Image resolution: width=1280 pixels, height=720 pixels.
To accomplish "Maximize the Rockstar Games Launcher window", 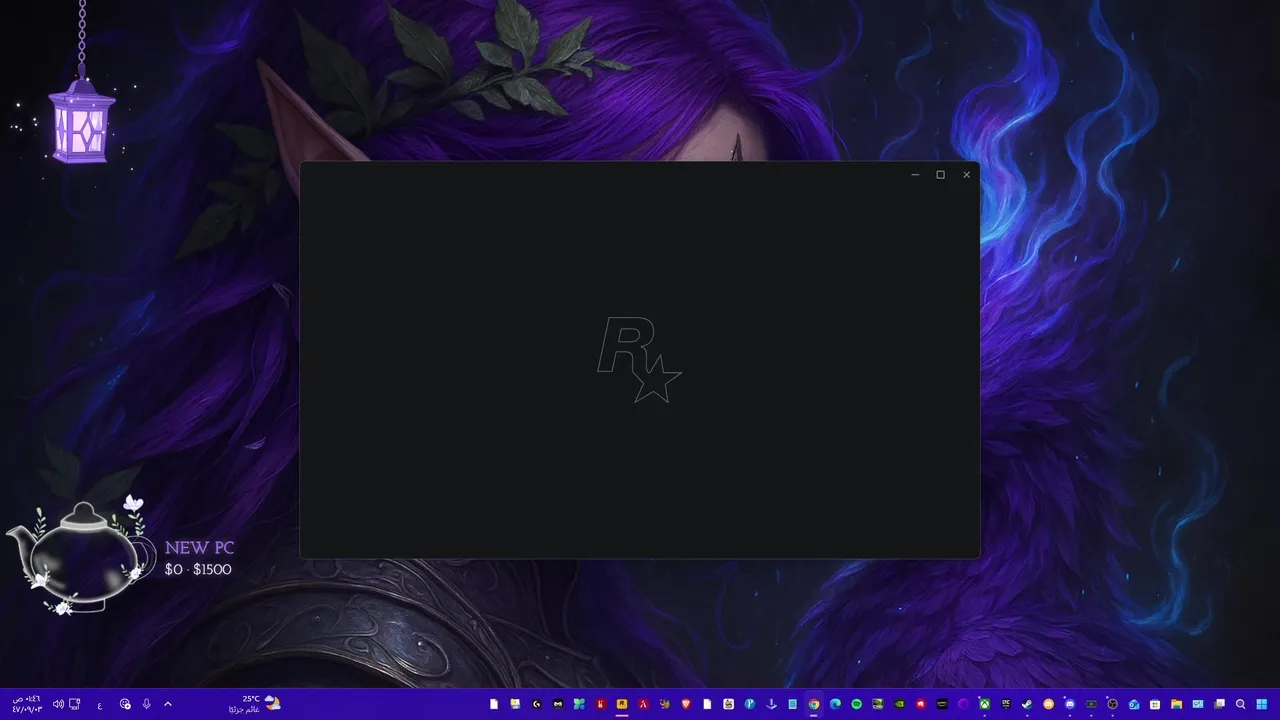I will pyautogui.click(x=940, y=175).
